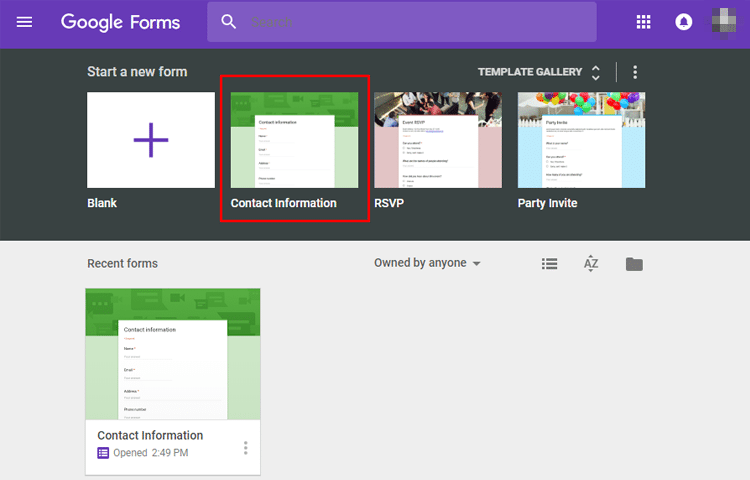
Task: Open the notifications bell
Action: tap(684, 22)
